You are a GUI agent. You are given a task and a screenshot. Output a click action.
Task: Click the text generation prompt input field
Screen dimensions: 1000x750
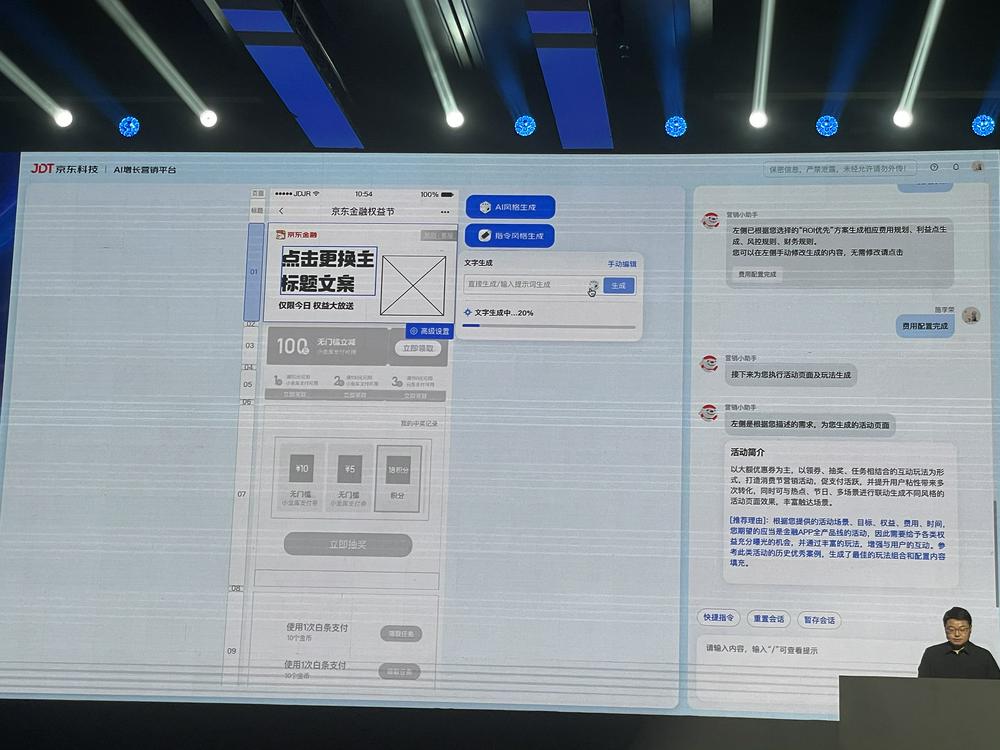tap(525, 285)
